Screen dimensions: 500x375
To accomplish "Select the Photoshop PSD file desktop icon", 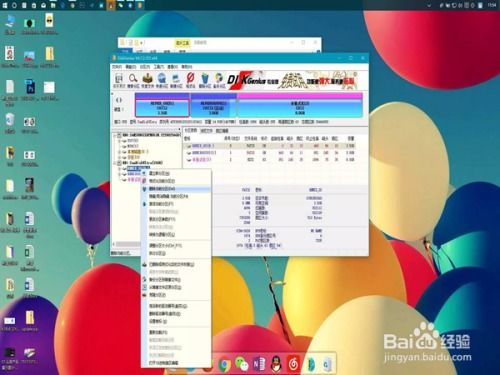I will coord(30,87).
